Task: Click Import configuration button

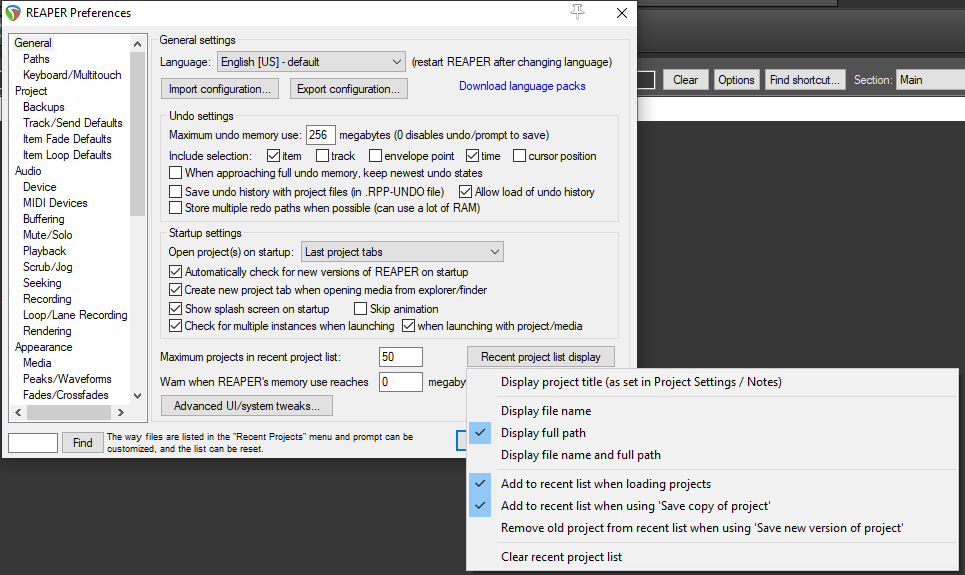Action: [x=220, y=89]
